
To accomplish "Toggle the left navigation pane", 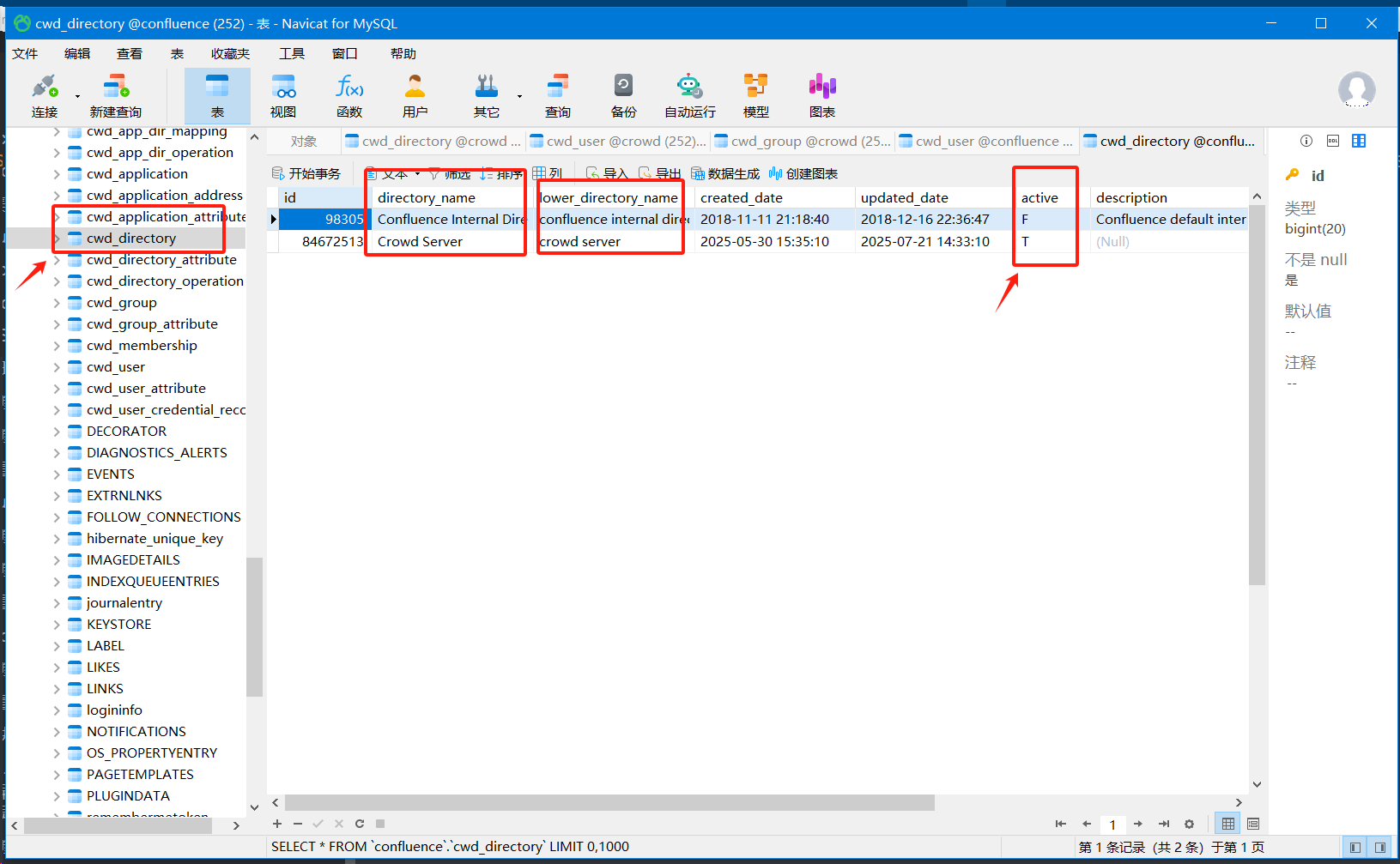I will (x=1355, y=847).
